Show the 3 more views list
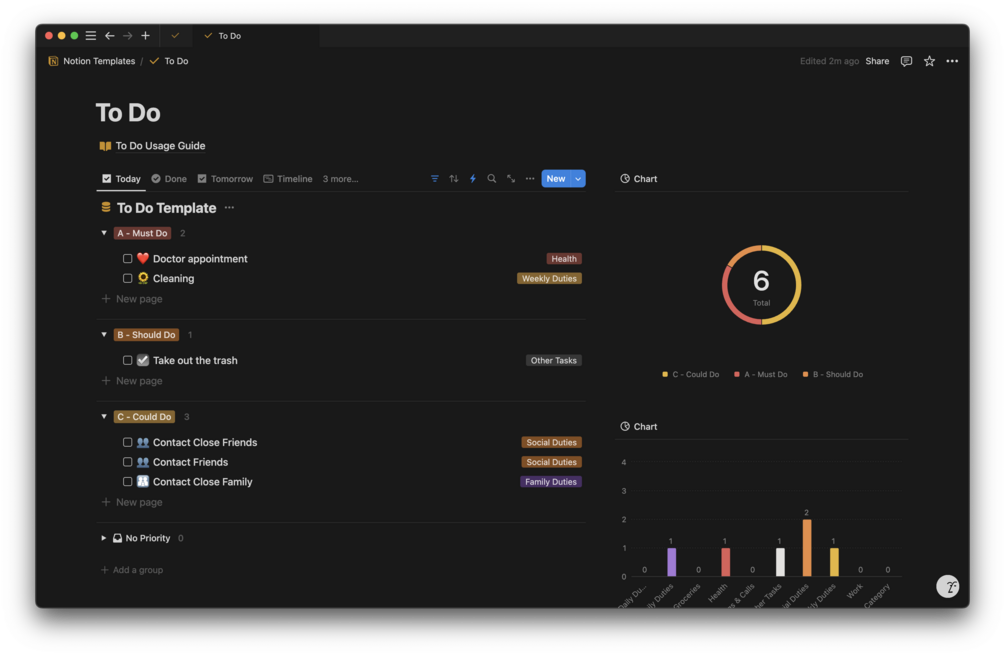This screenshot has width=1005, height=655. pos(340,179)
